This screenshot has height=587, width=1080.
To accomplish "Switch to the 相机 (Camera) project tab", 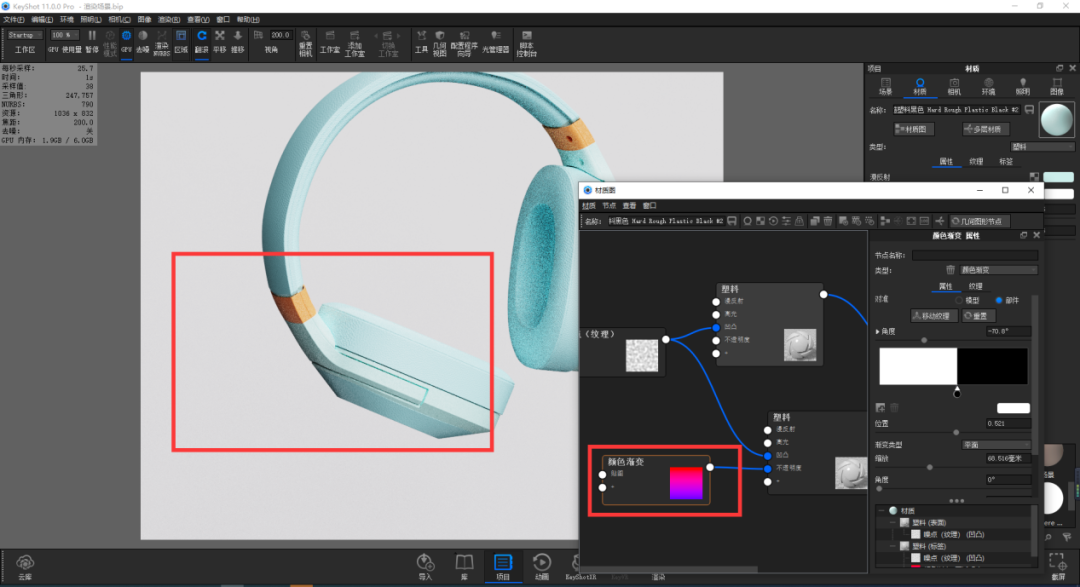I will tap(954, 86).
